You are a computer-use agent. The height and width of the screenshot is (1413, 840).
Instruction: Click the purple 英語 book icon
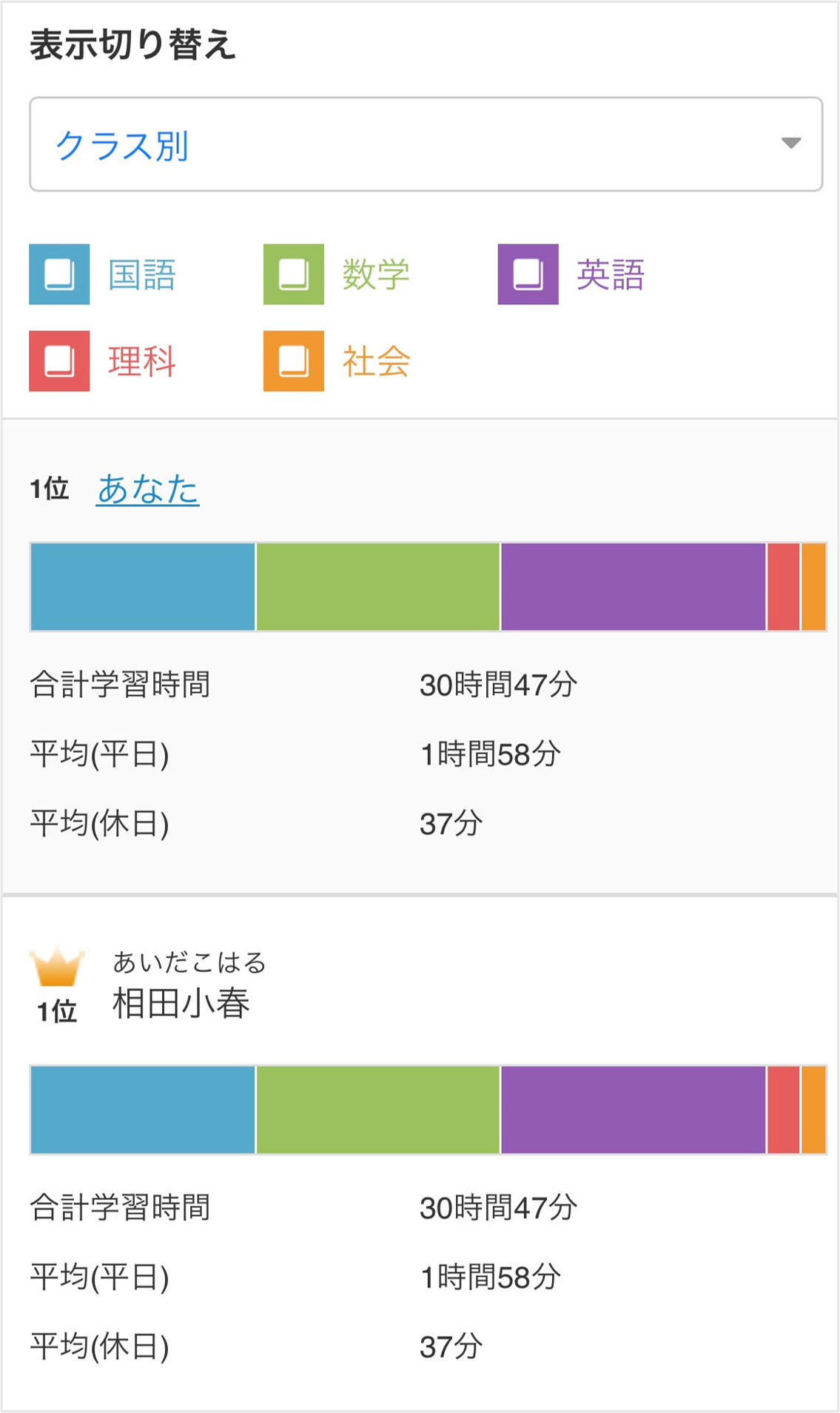528,274
